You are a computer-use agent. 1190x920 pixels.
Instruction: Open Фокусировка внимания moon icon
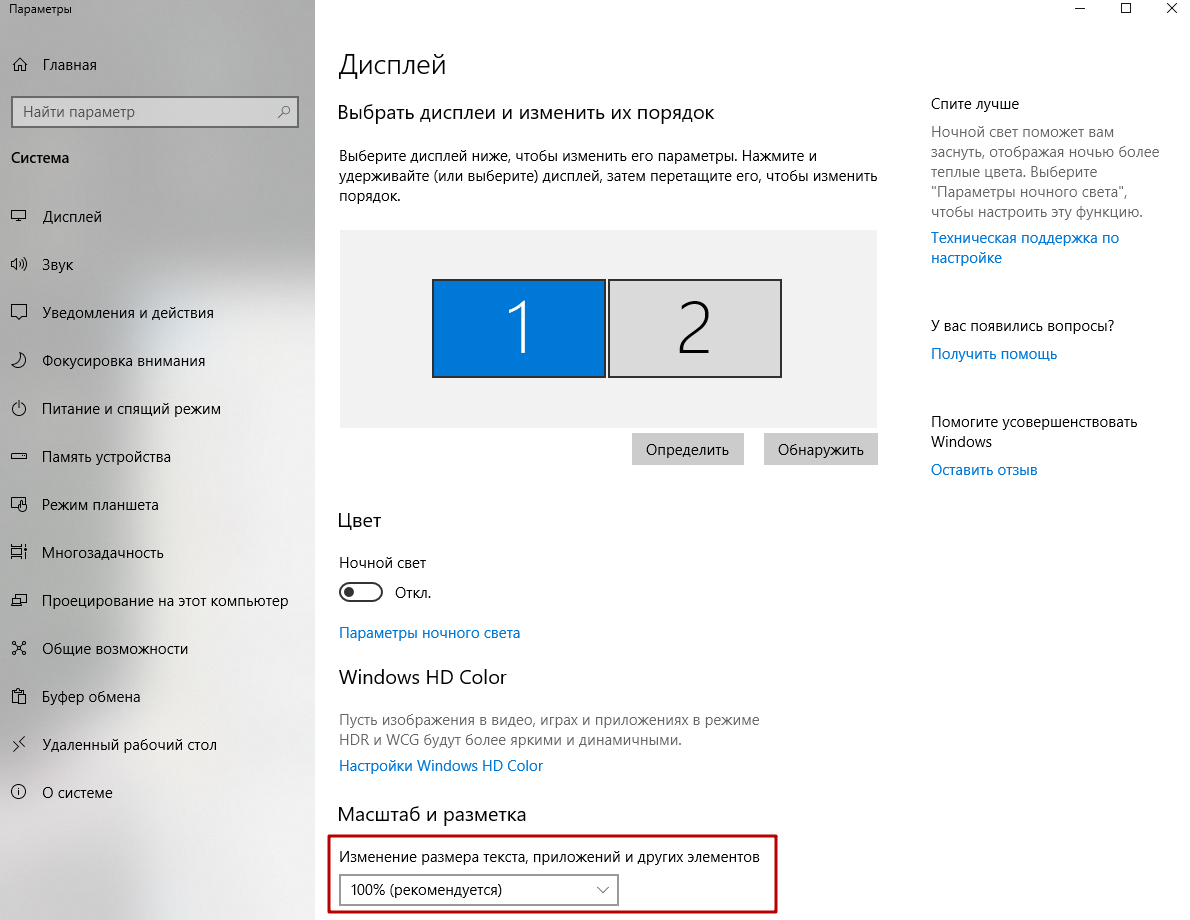(x=19, y=361)
